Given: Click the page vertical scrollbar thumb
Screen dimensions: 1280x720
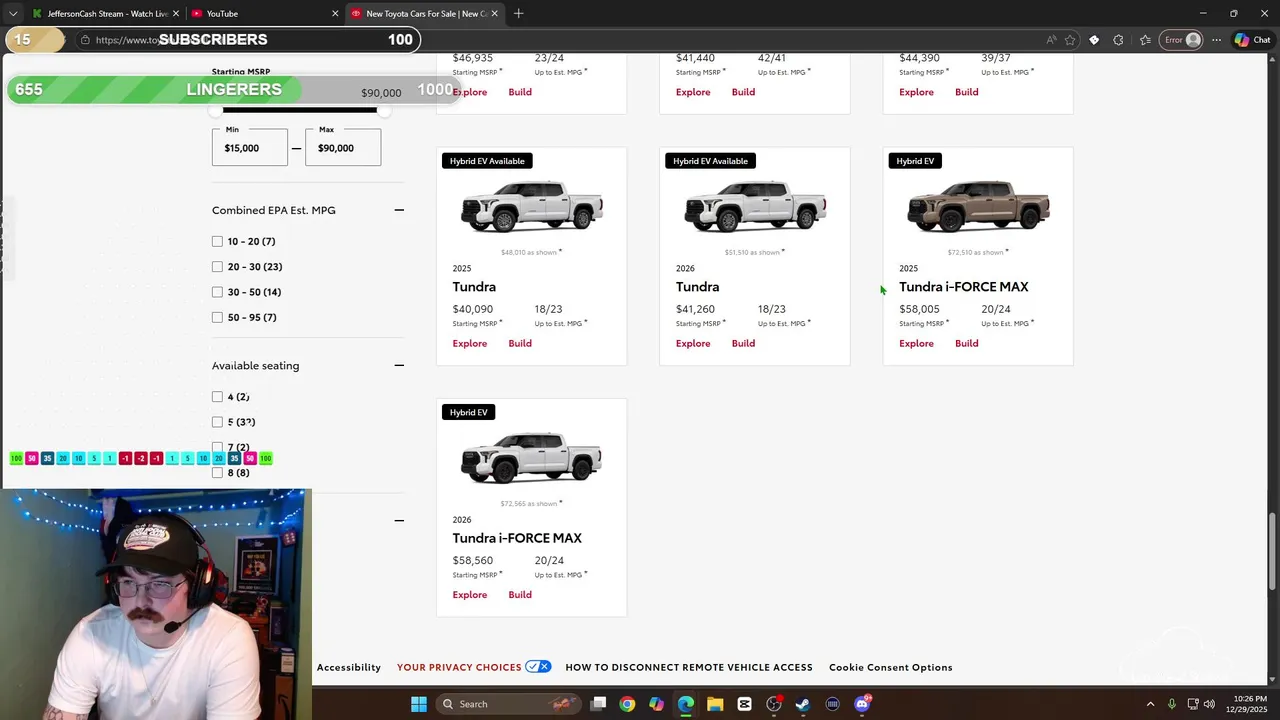Looking at the screenshot, I should [1273, 550].
